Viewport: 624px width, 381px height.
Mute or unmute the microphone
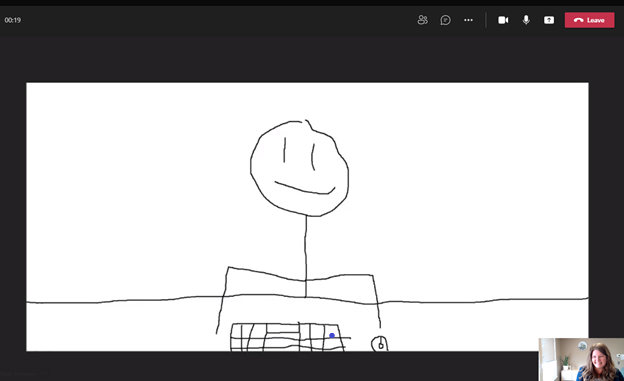pyautogui.click(x=526, y=20)
